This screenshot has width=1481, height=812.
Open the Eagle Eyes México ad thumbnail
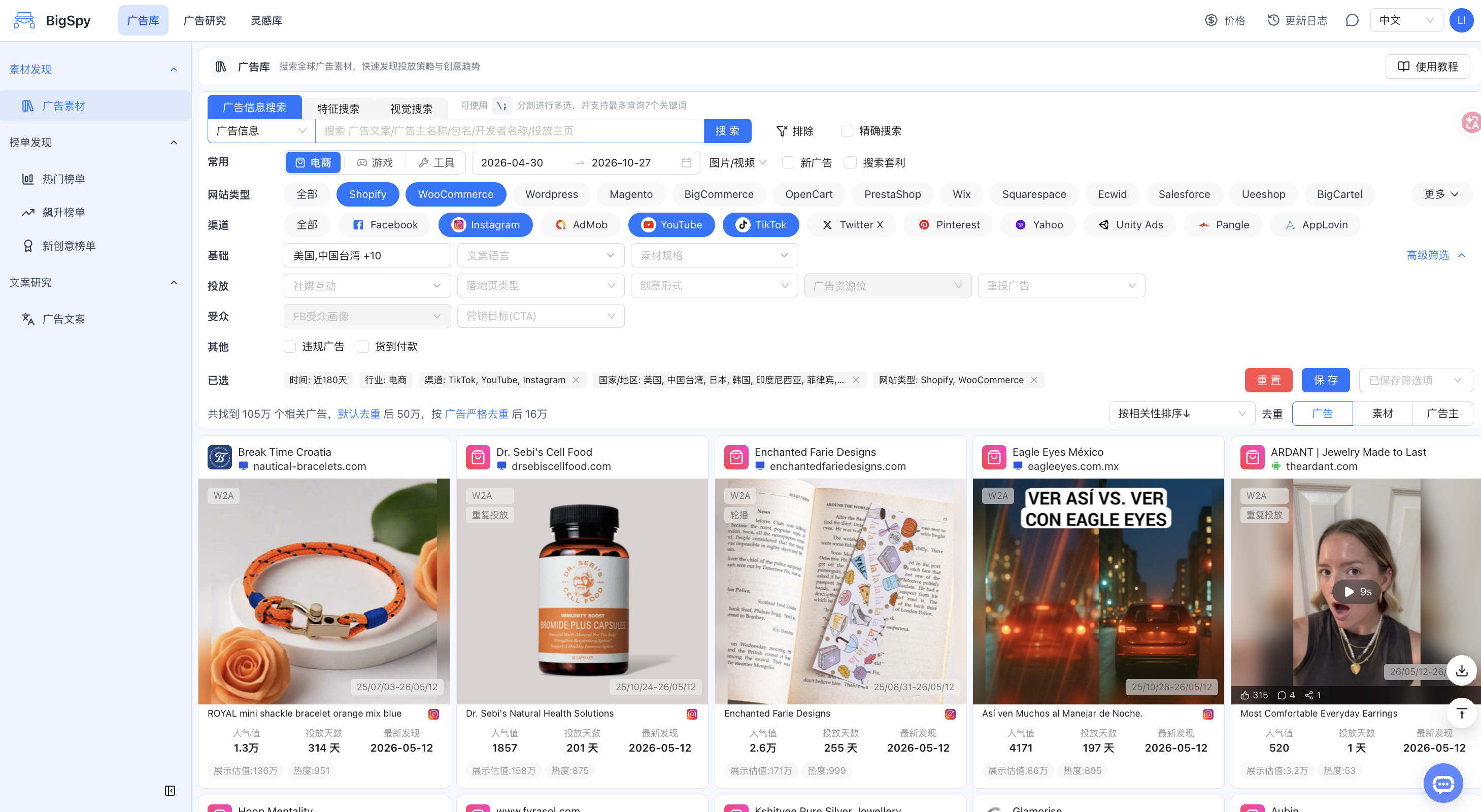(1098, 591)
